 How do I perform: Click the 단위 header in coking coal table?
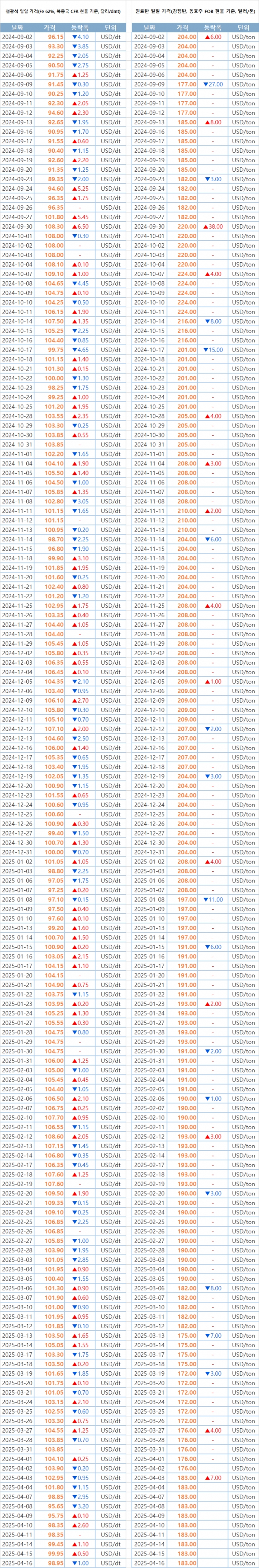coord(243,27)
